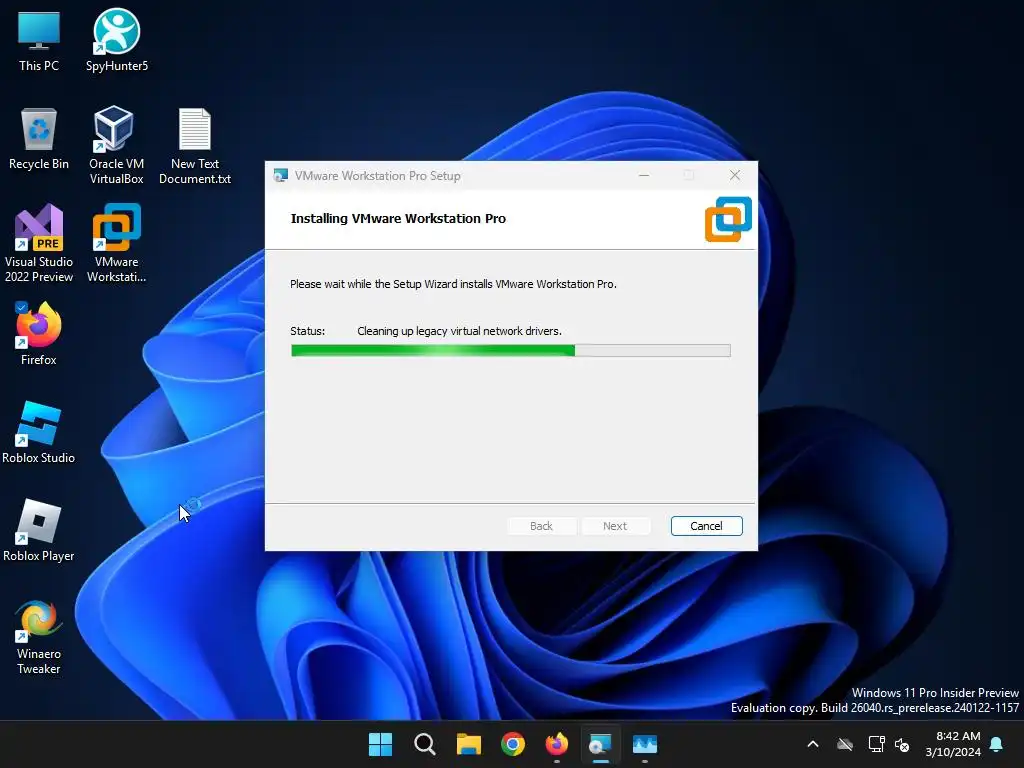Open File Explorer from the taskbar
This screenshot has width=1024, height=768.
click(x=468, y=744)
